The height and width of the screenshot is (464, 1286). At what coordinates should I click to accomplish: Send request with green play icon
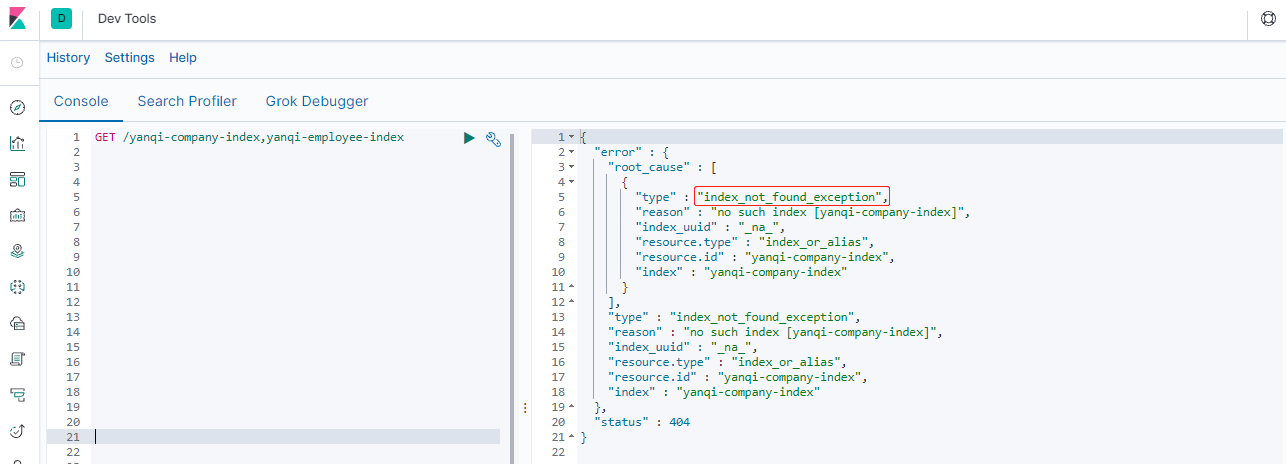[469, 138]
